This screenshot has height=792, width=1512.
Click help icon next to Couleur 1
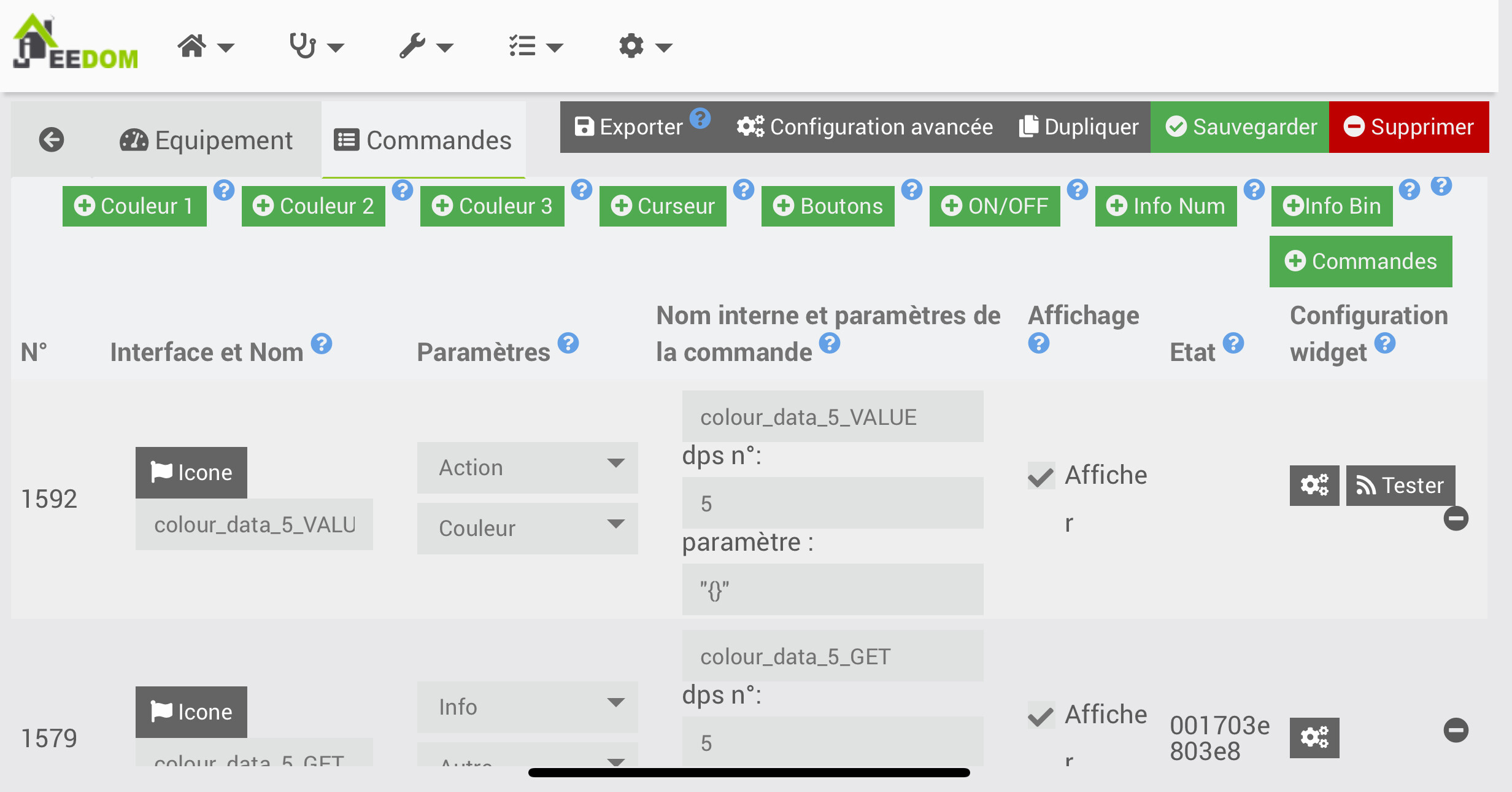[224, 190]
